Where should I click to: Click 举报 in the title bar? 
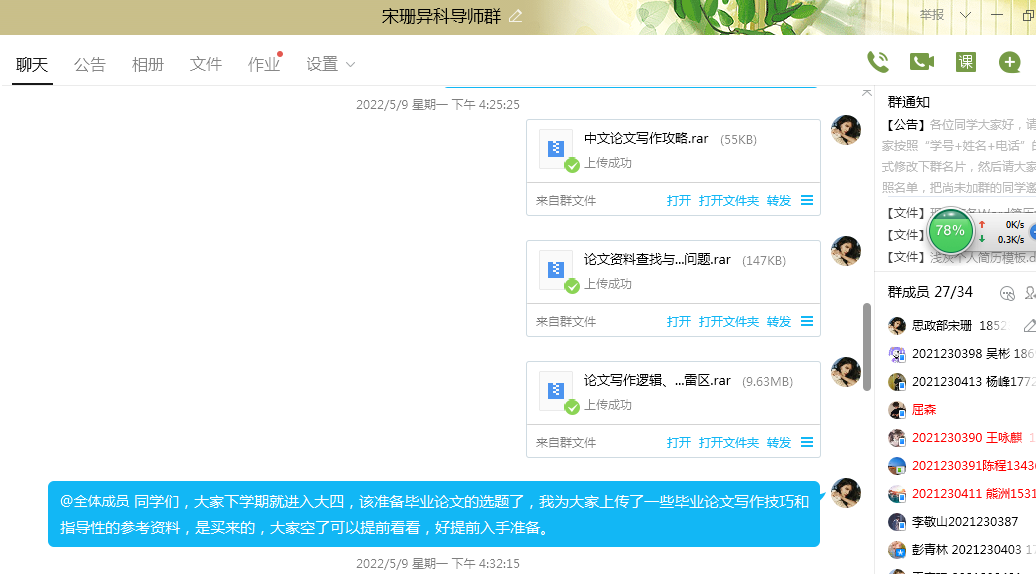(931, 15)
